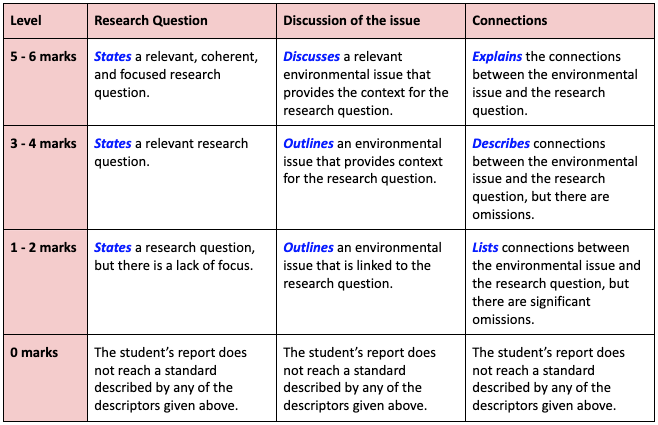Select the "1 - 2 marks" level cell
Viewport: 658px width, 425px height.
coord(43,247)
